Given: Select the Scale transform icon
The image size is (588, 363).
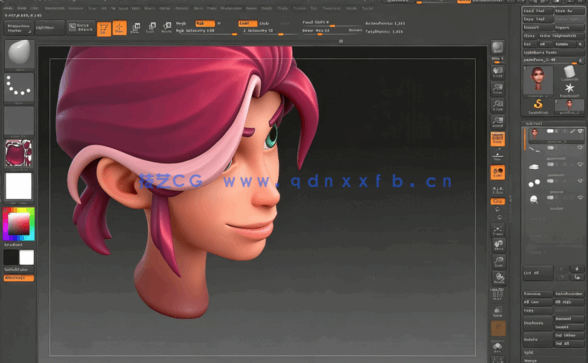Looking at the screenshot, I should tap(151, 28).
